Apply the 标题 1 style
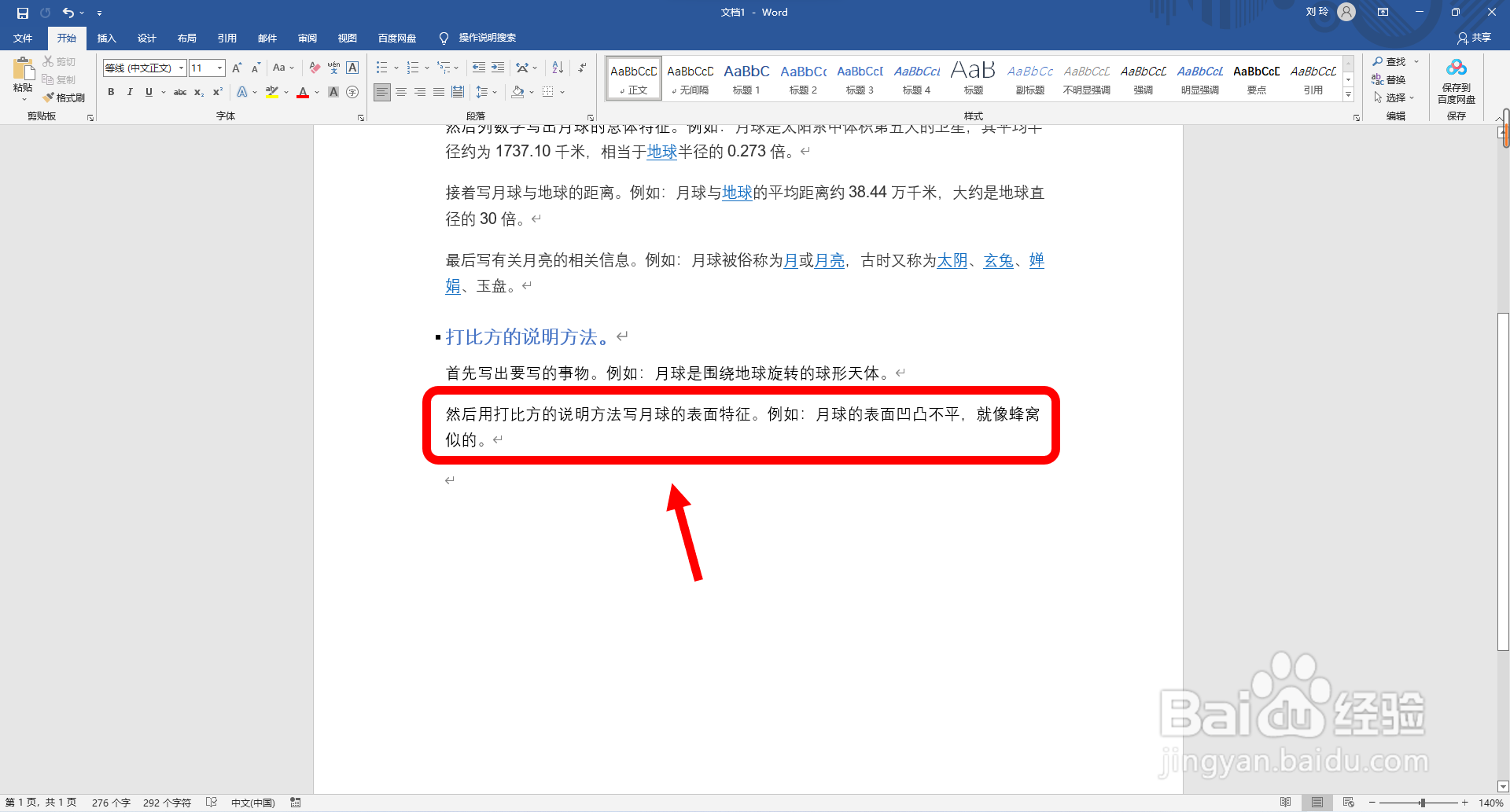Screen dimensions: 1510x812 746,78
